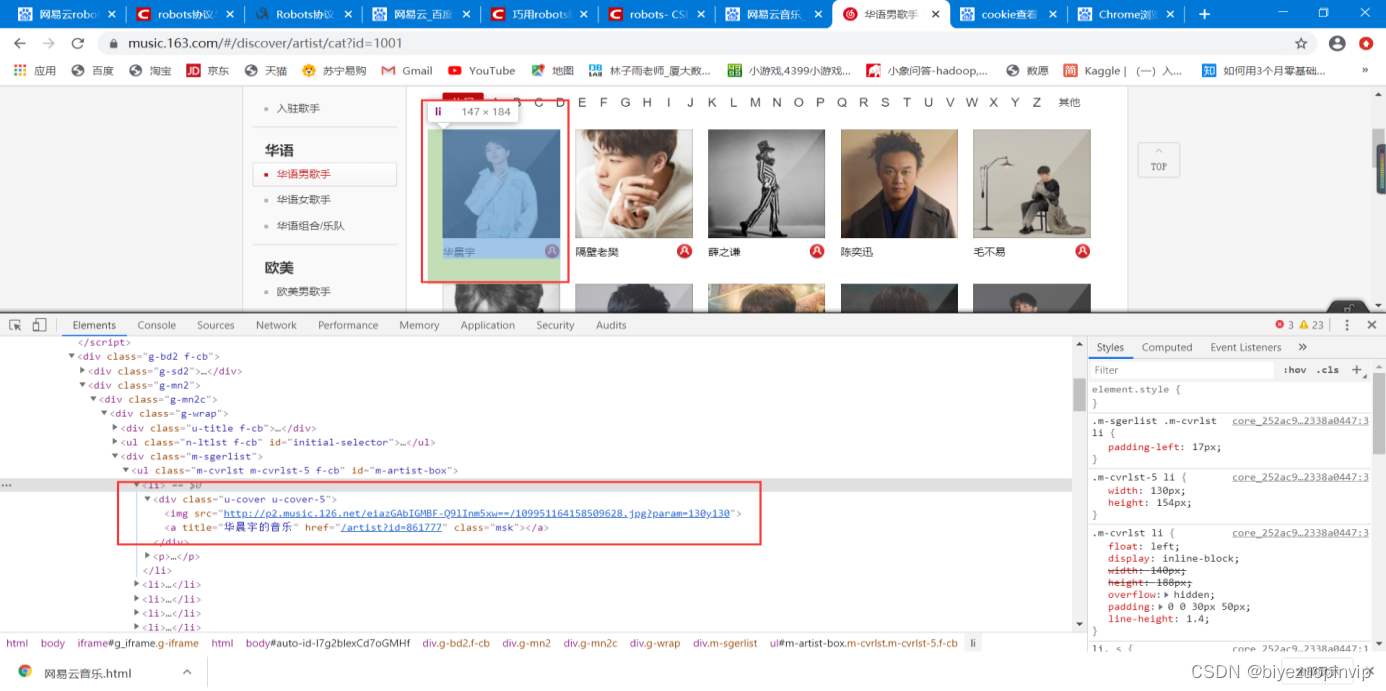
Task: Open the /artist?id=861777 href link
Action: [x=392, y=527]
